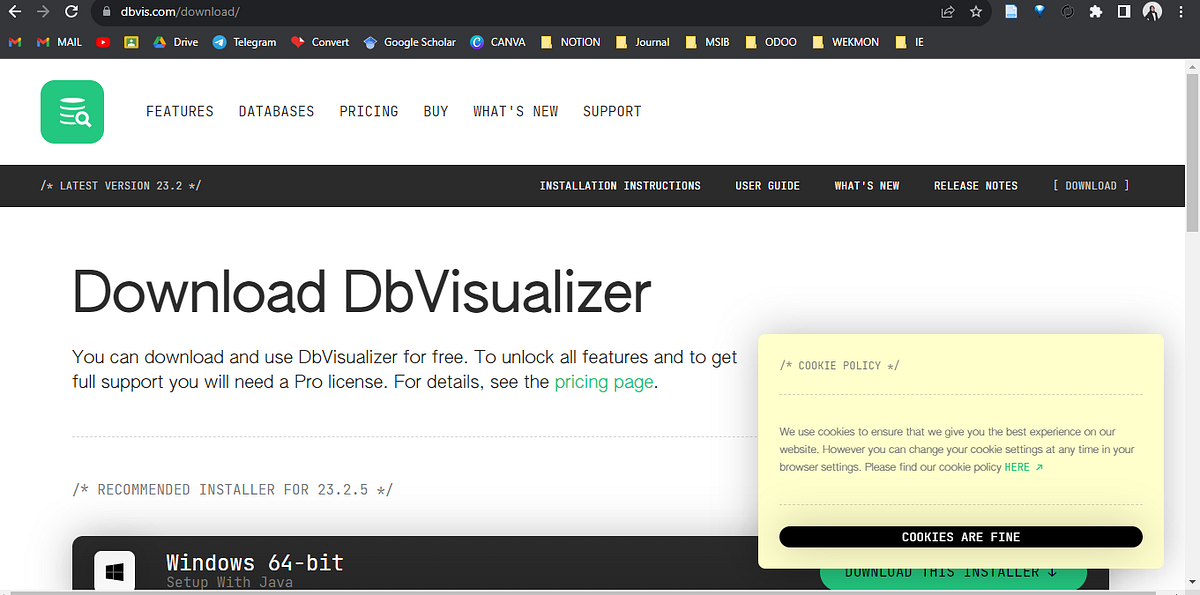Image resolution: width=1200 pixels, height=595 pixels.
Task: Switch to the PRICING section
Action: pos(368,111)
